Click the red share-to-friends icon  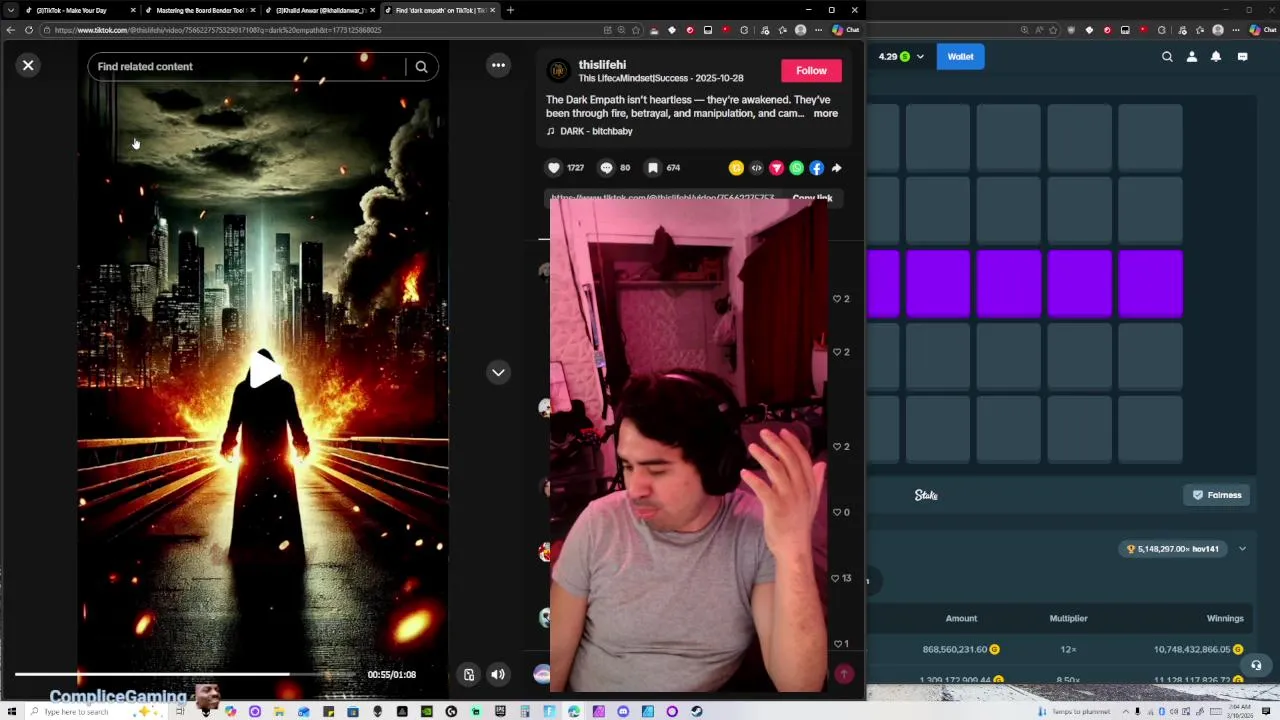(776, 168)
